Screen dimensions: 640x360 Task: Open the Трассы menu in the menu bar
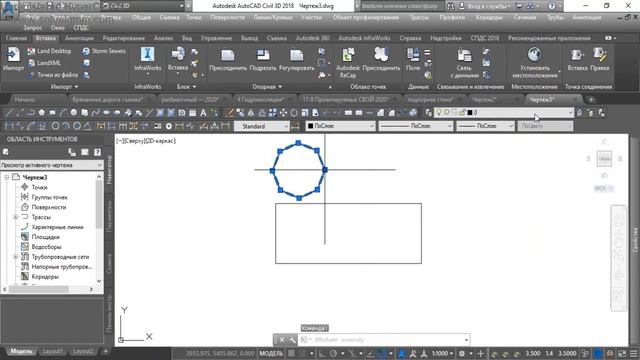click(419, 18)
